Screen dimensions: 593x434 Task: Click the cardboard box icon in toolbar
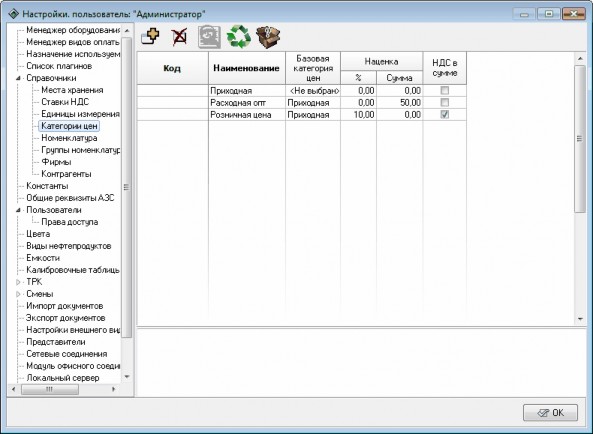268,37
